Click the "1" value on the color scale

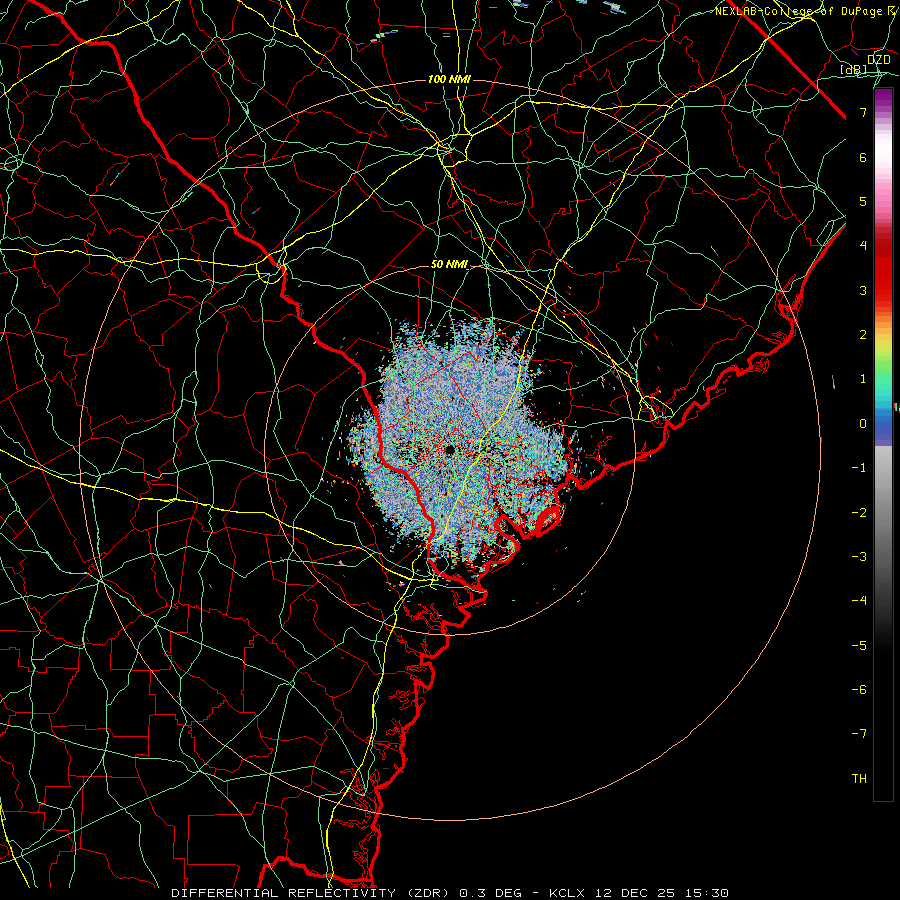pos(863,379)
